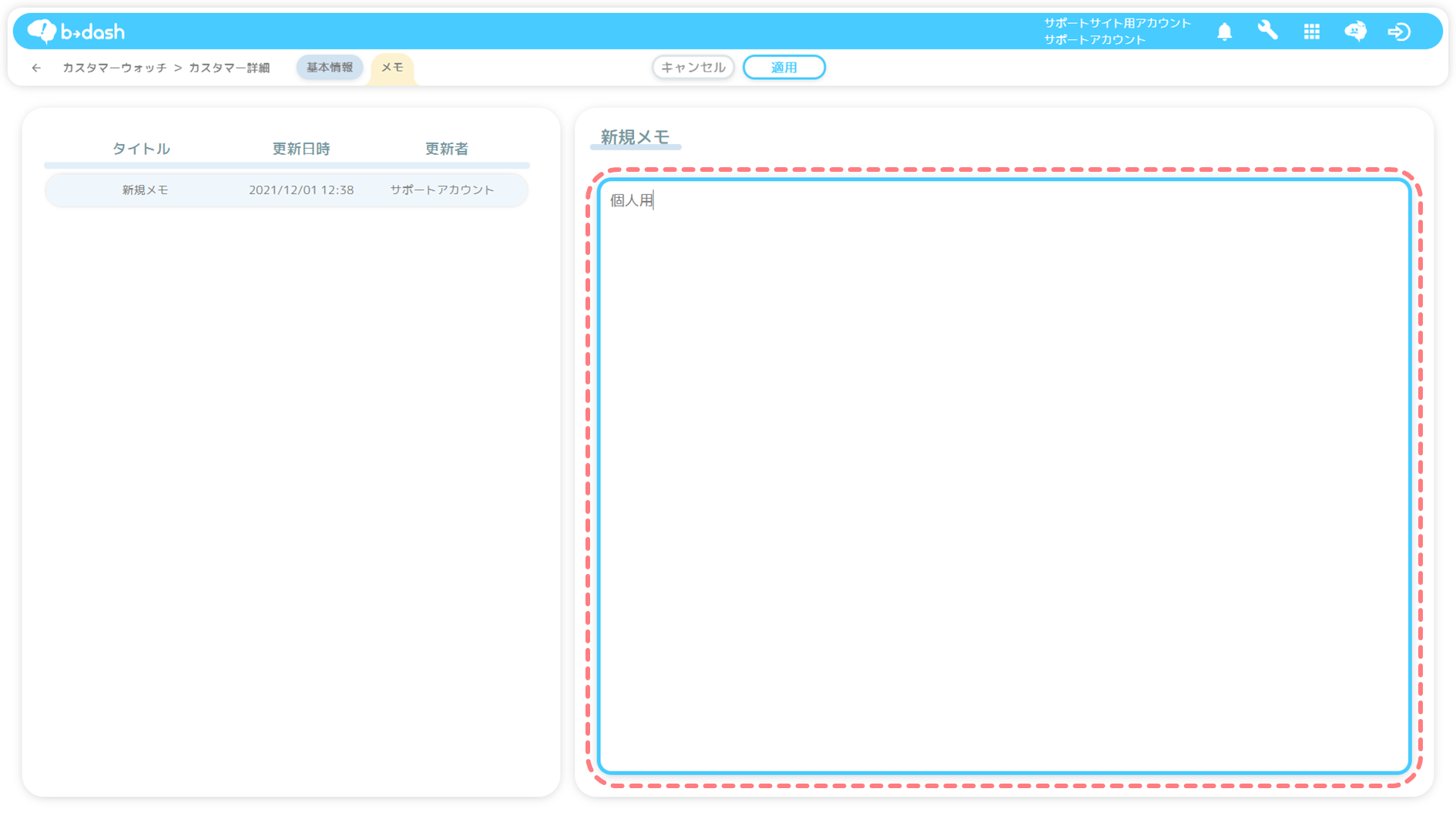Screen dimensions: 1456x819
Task: Click カスタマーウォッチ breadcrumb link
Action: click(115, 68)
